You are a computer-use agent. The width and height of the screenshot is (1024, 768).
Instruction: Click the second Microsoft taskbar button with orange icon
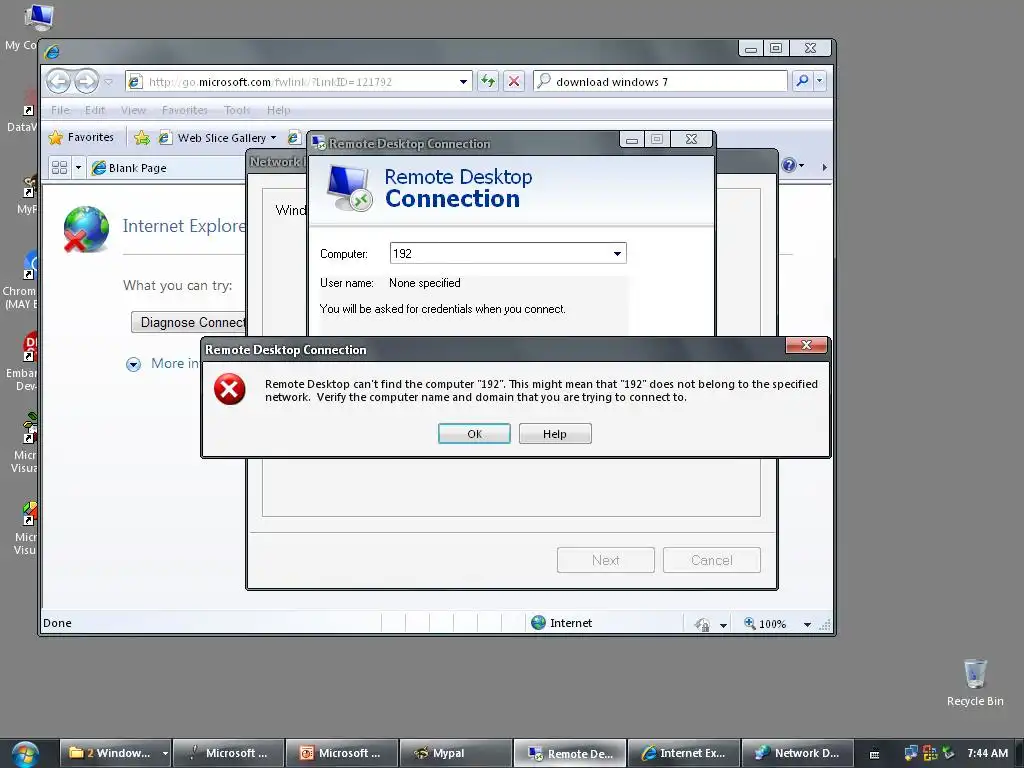point(342,753)
